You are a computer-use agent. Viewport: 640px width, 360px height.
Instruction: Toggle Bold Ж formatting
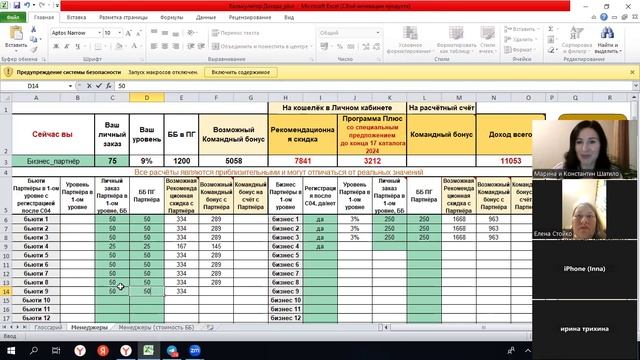pyautogui.click(x=56, y=47)
